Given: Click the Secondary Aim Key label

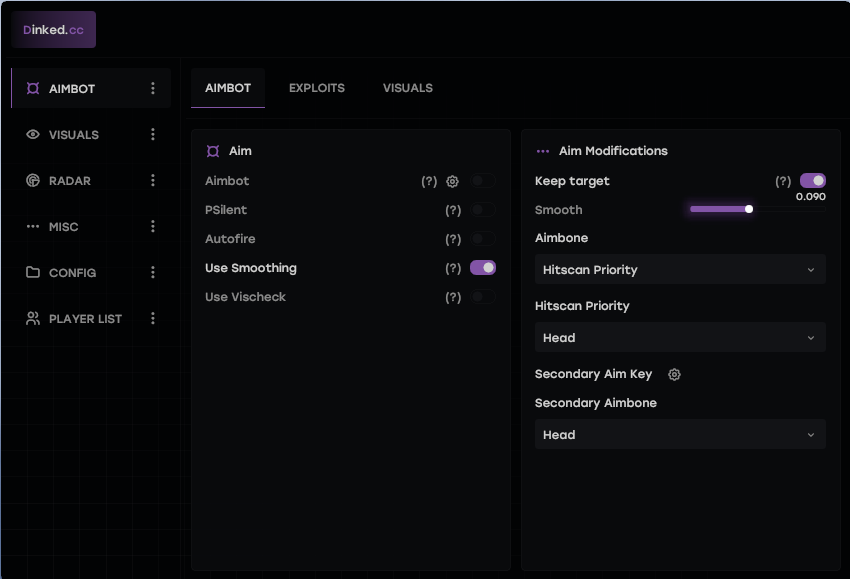Looking at the screenshot, I should coord(593,374).
